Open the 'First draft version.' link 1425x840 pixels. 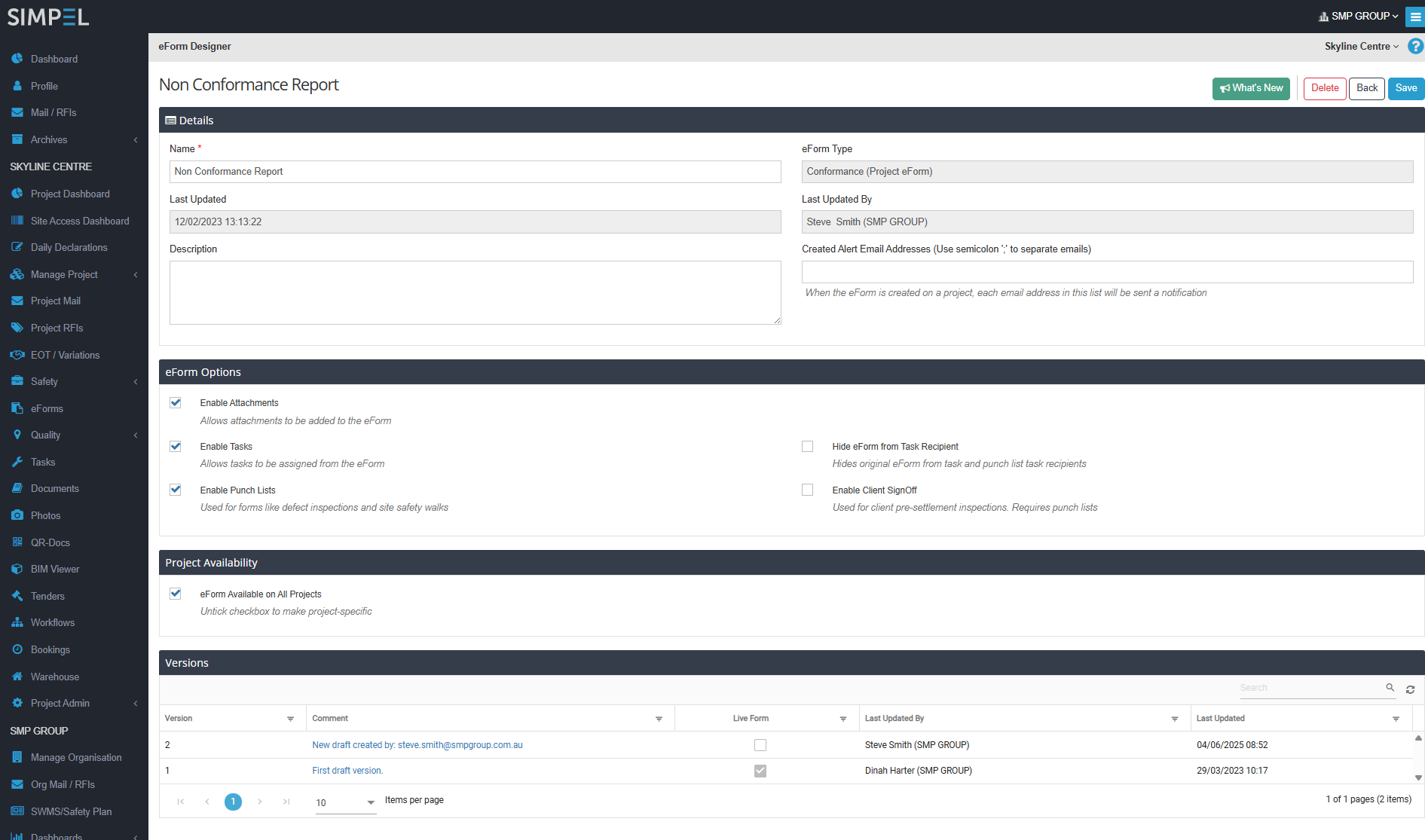point(347,771)
